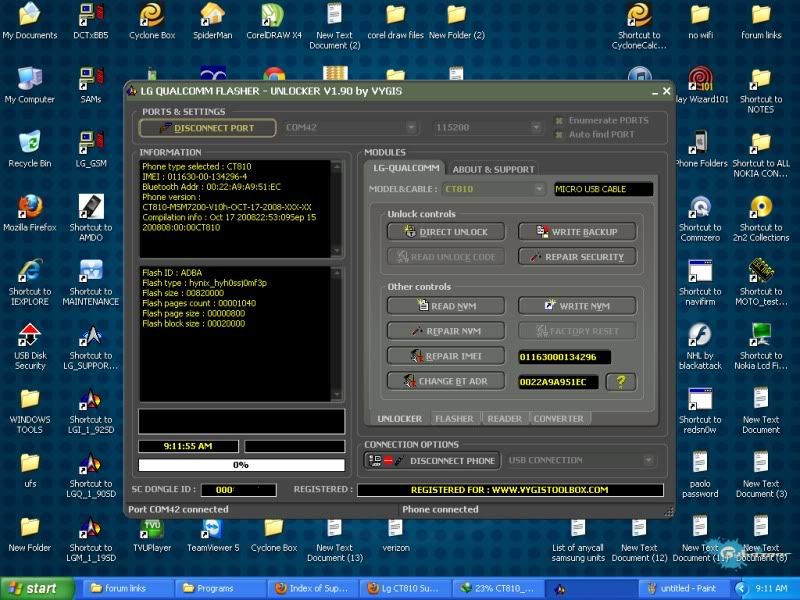The height and width of the screenshot is (600, 800).
Task: Open the My Computer desktop icon
Action: coord(30,86)
